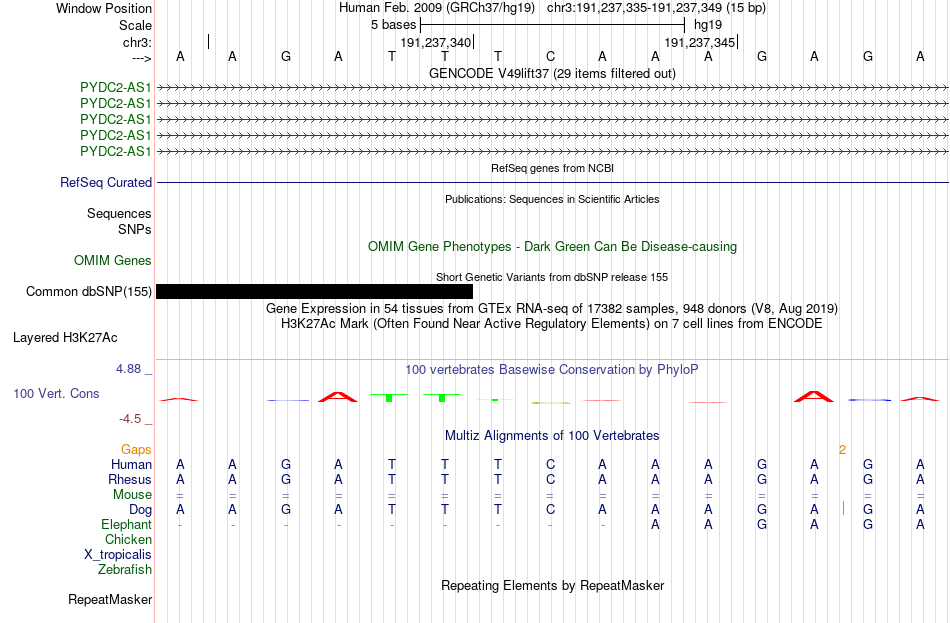Click the ---> sequence direction label
950x623 pixels.
click(141, 58)
